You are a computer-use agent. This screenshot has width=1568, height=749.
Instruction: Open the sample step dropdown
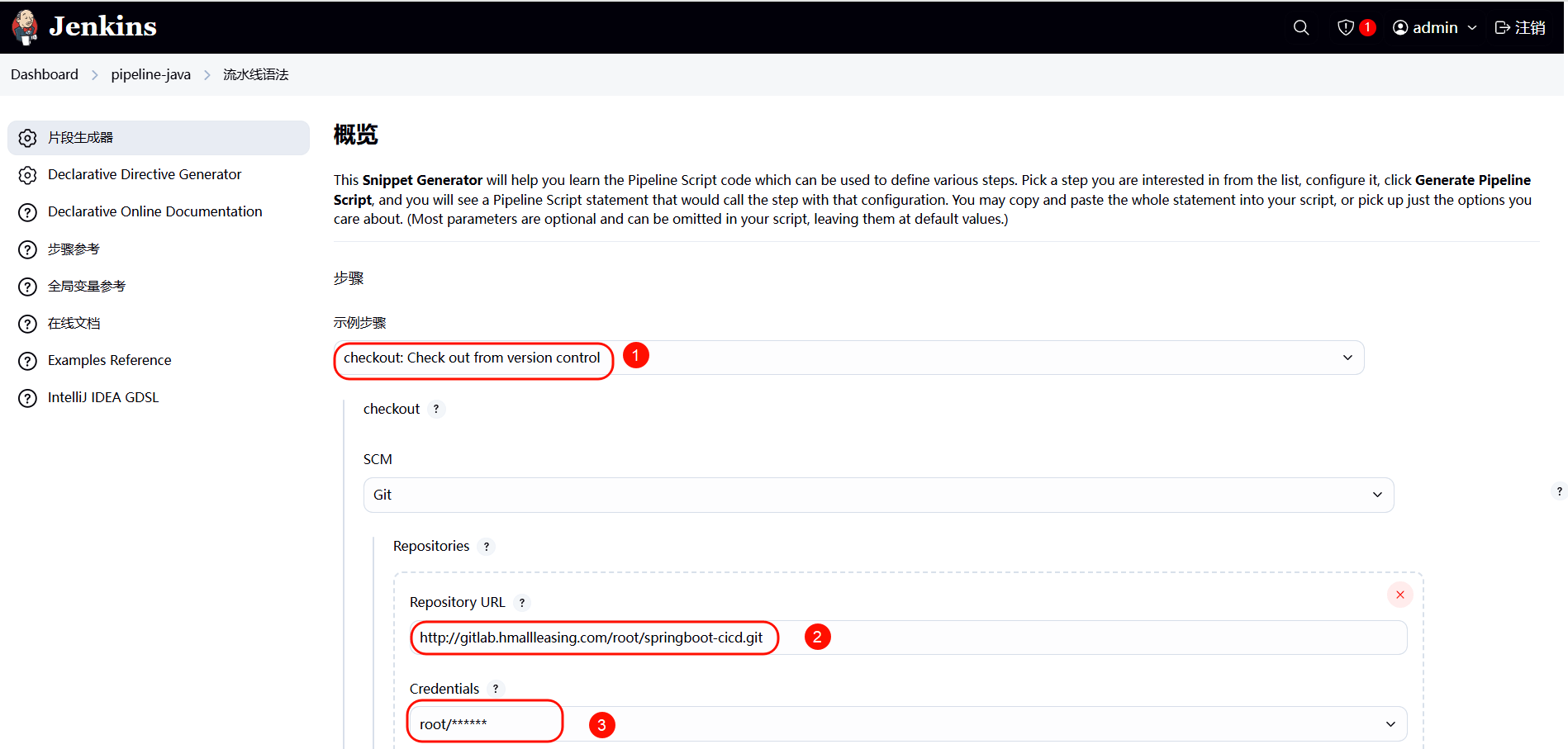point(848,358)
